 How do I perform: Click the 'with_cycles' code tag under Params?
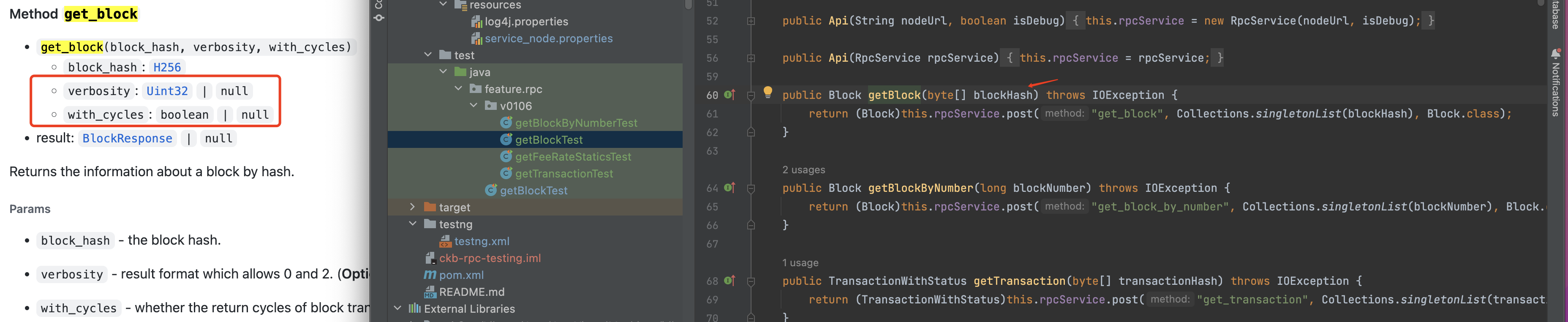79,308
